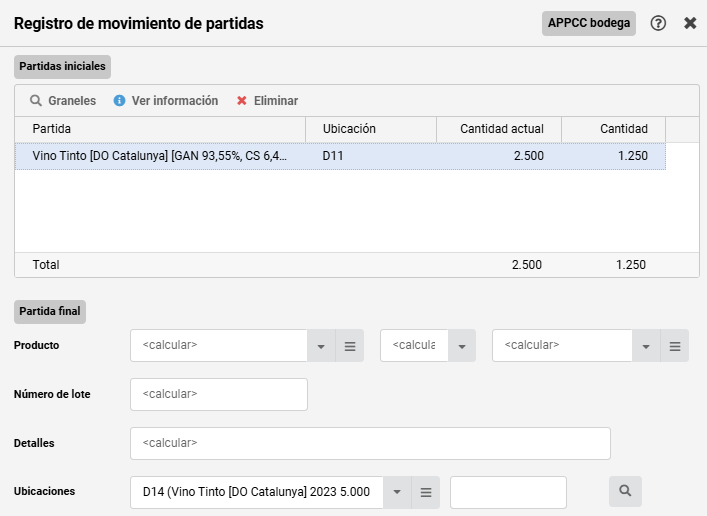Expand the third Producto dropdown arrow
The image size is (707, 516).
[x=646, y=346]
